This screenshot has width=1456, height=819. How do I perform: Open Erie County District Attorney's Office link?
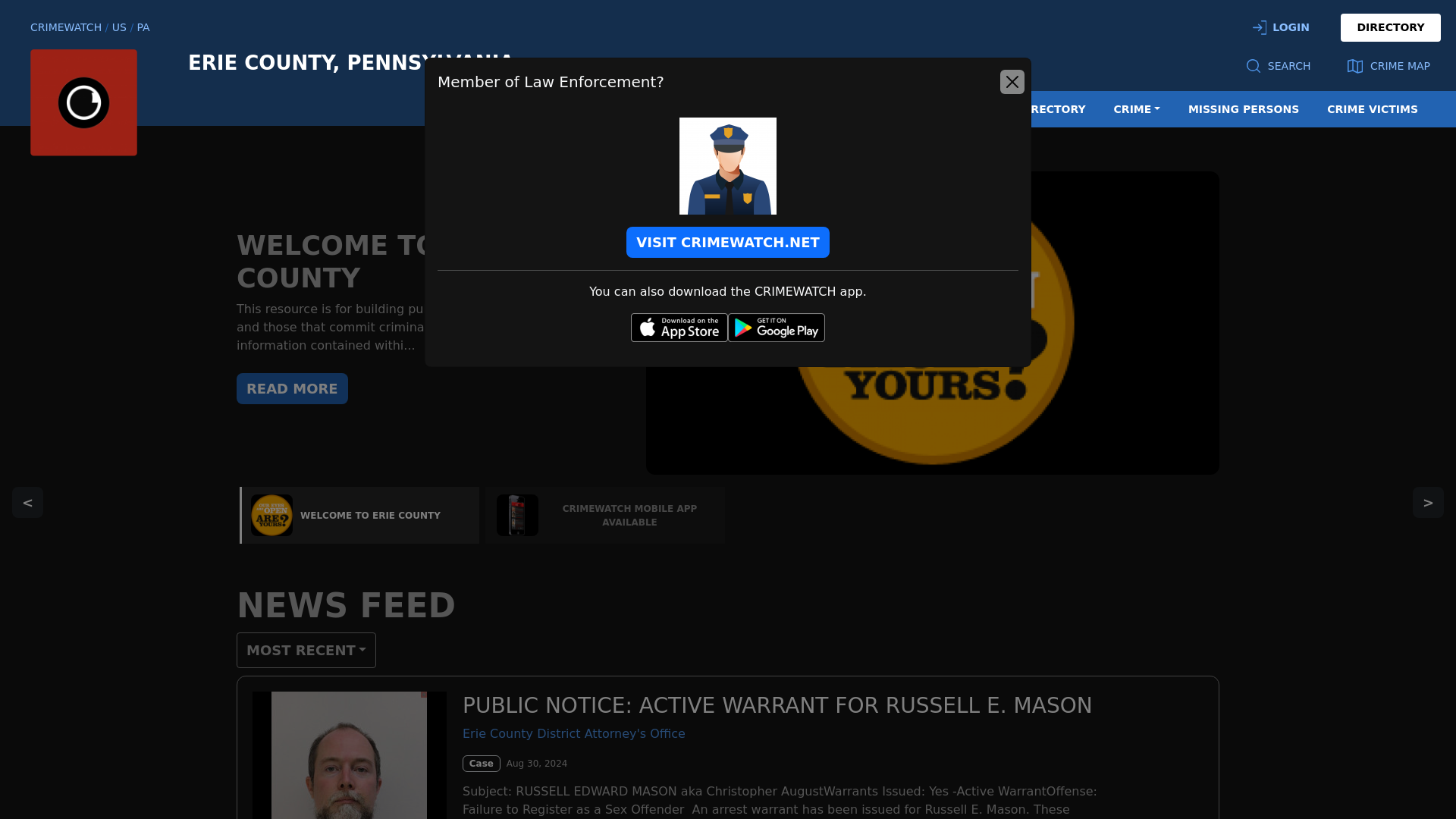coord(573,733)
